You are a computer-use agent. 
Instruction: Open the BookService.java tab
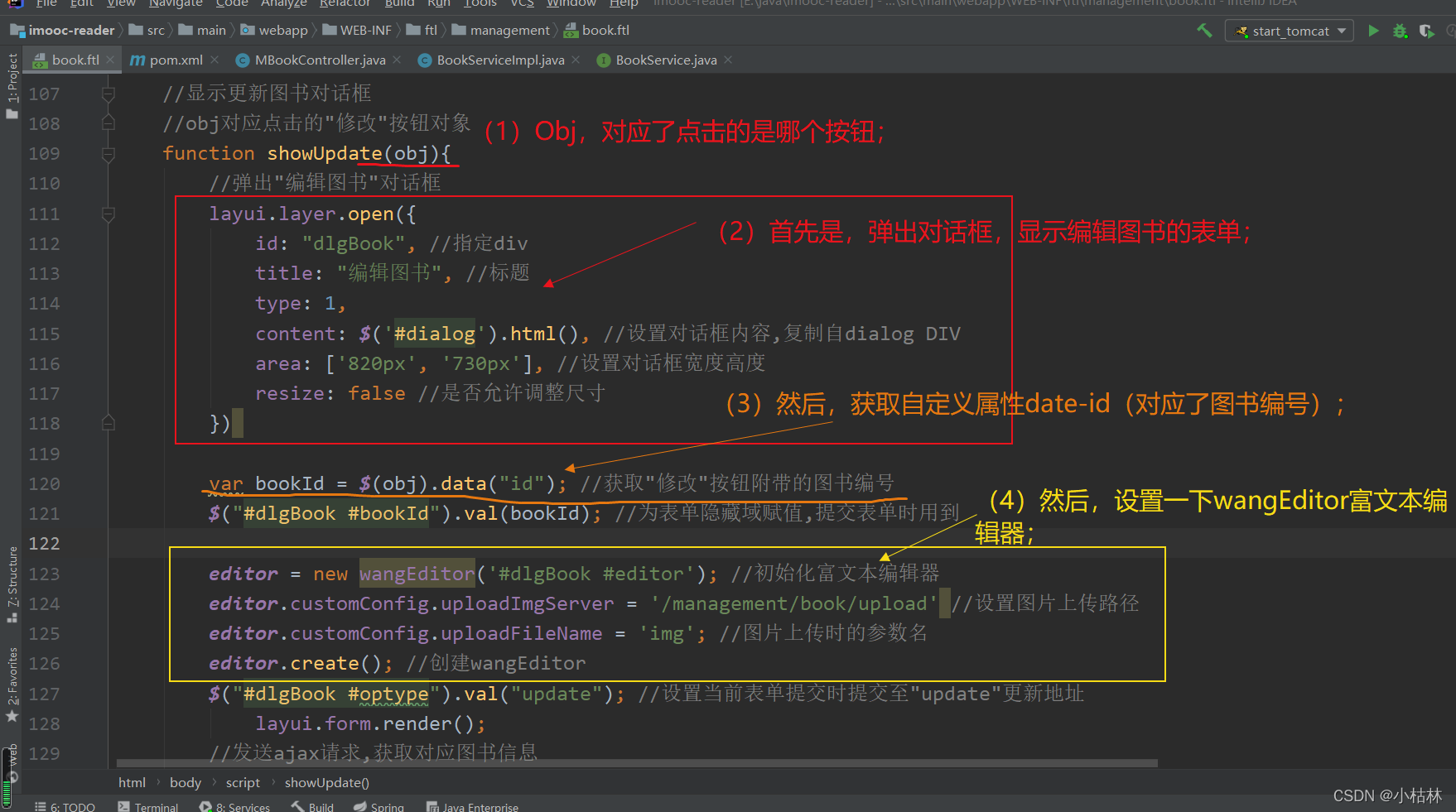click(666, 60)
